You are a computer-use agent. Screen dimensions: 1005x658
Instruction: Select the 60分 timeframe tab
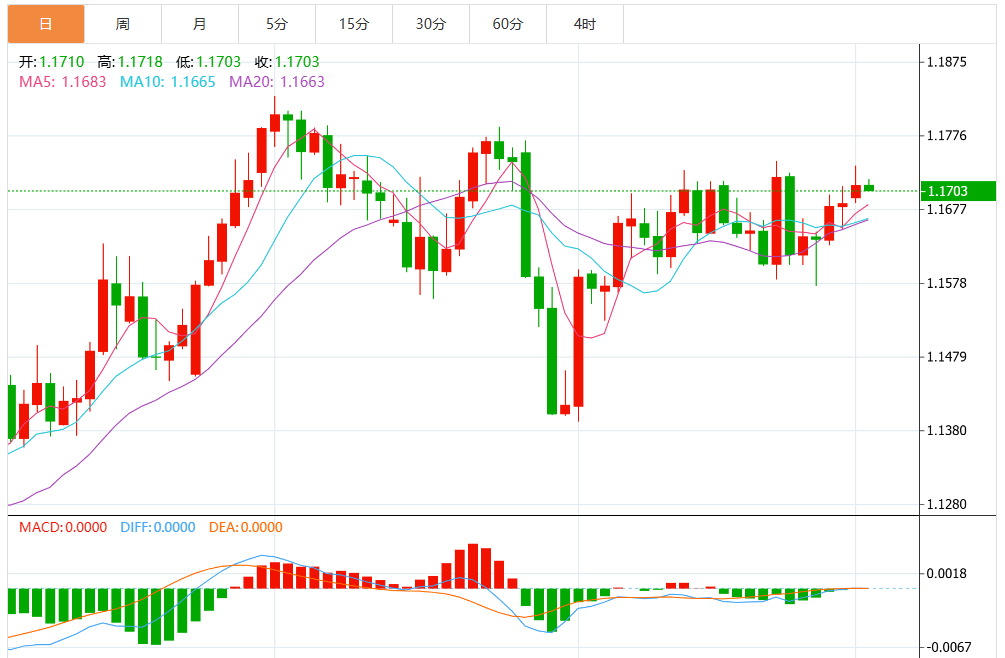click(x=508, y=24)
